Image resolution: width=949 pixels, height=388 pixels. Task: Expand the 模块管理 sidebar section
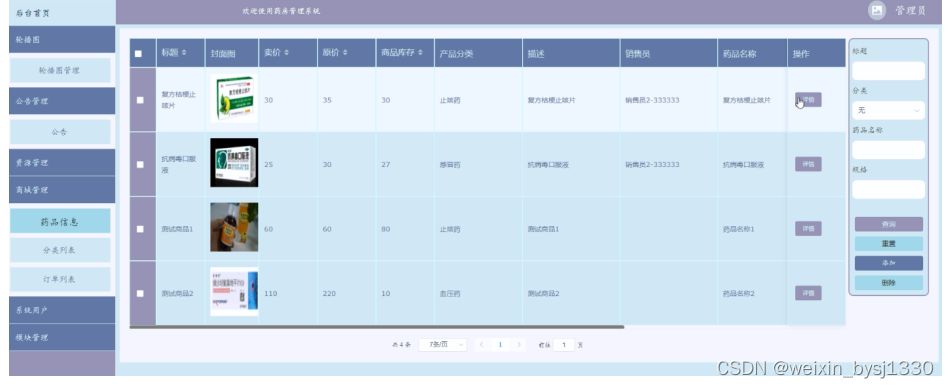click(x=62, y=337)
